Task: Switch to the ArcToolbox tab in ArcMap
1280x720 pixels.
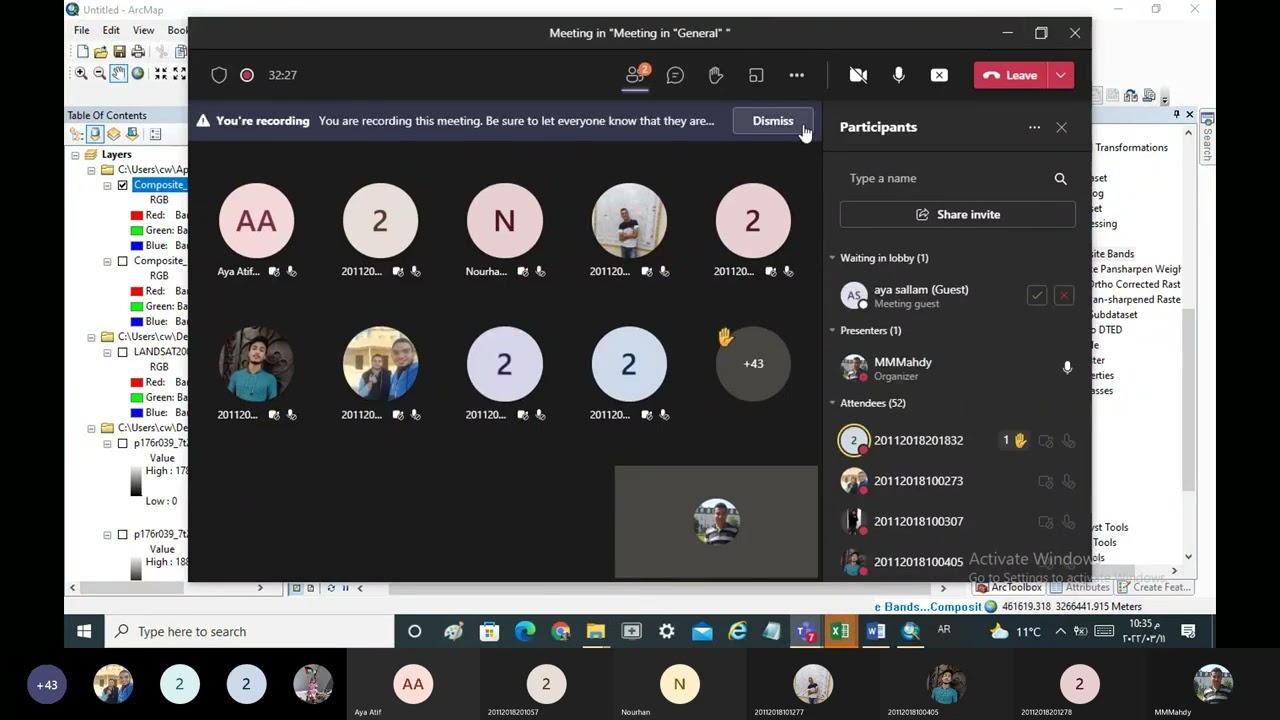Action: click(x=1009, y=587)
